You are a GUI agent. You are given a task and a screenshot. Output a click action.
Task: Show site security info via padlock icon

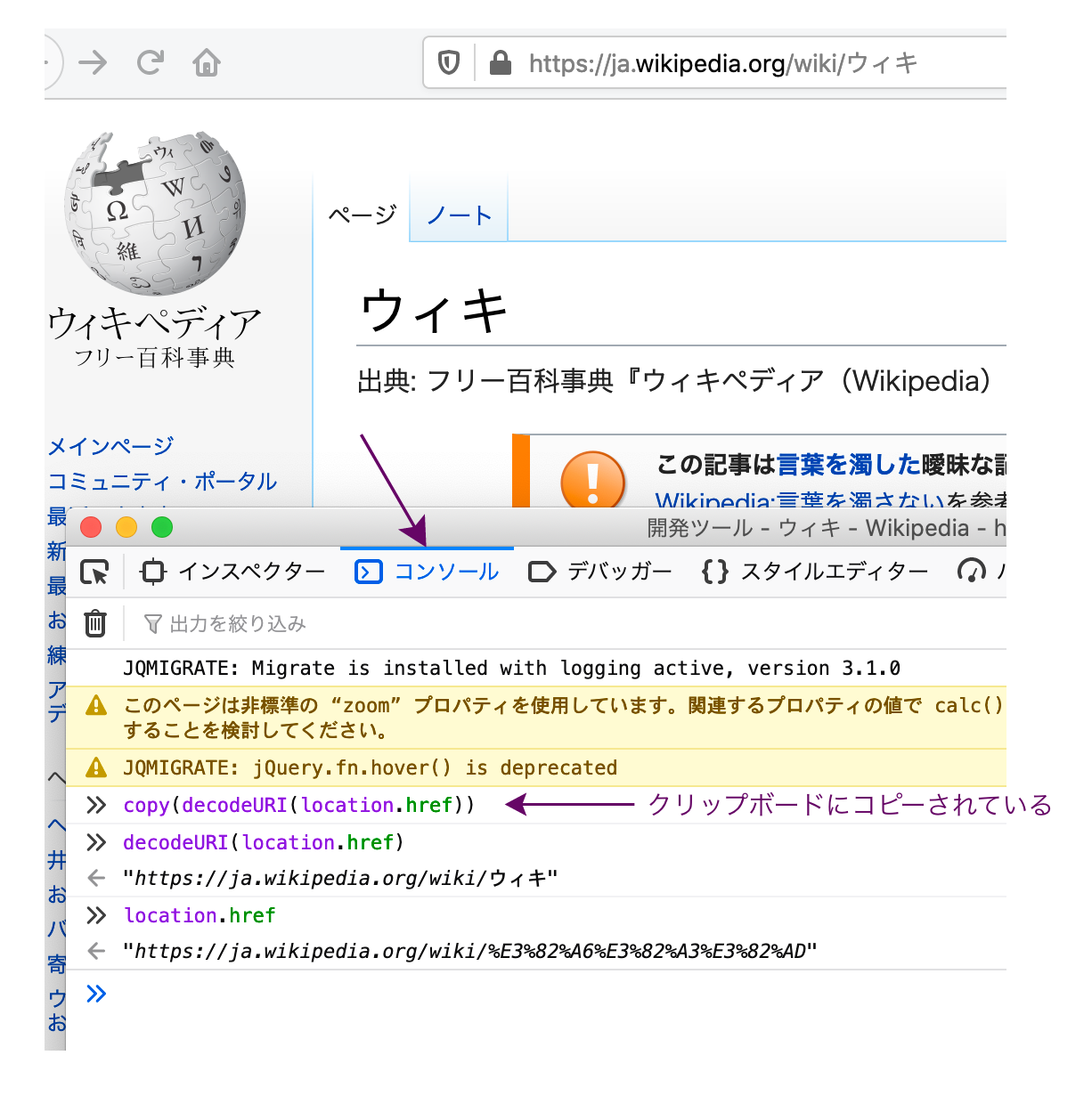pyautogui.click(x=501, y=62)
